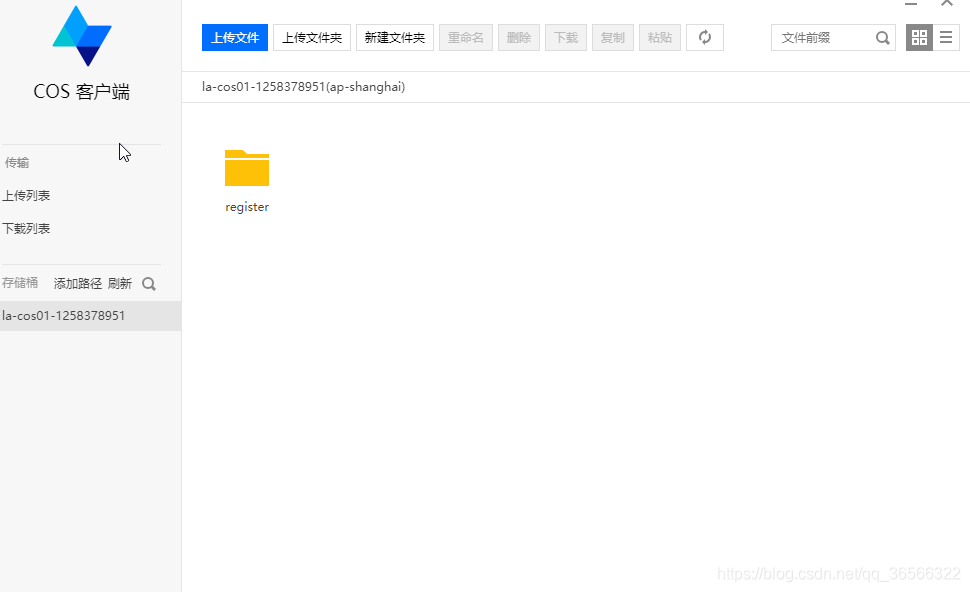
Task: Click the 复制 copy button
Action: click(x=612, y=38)
